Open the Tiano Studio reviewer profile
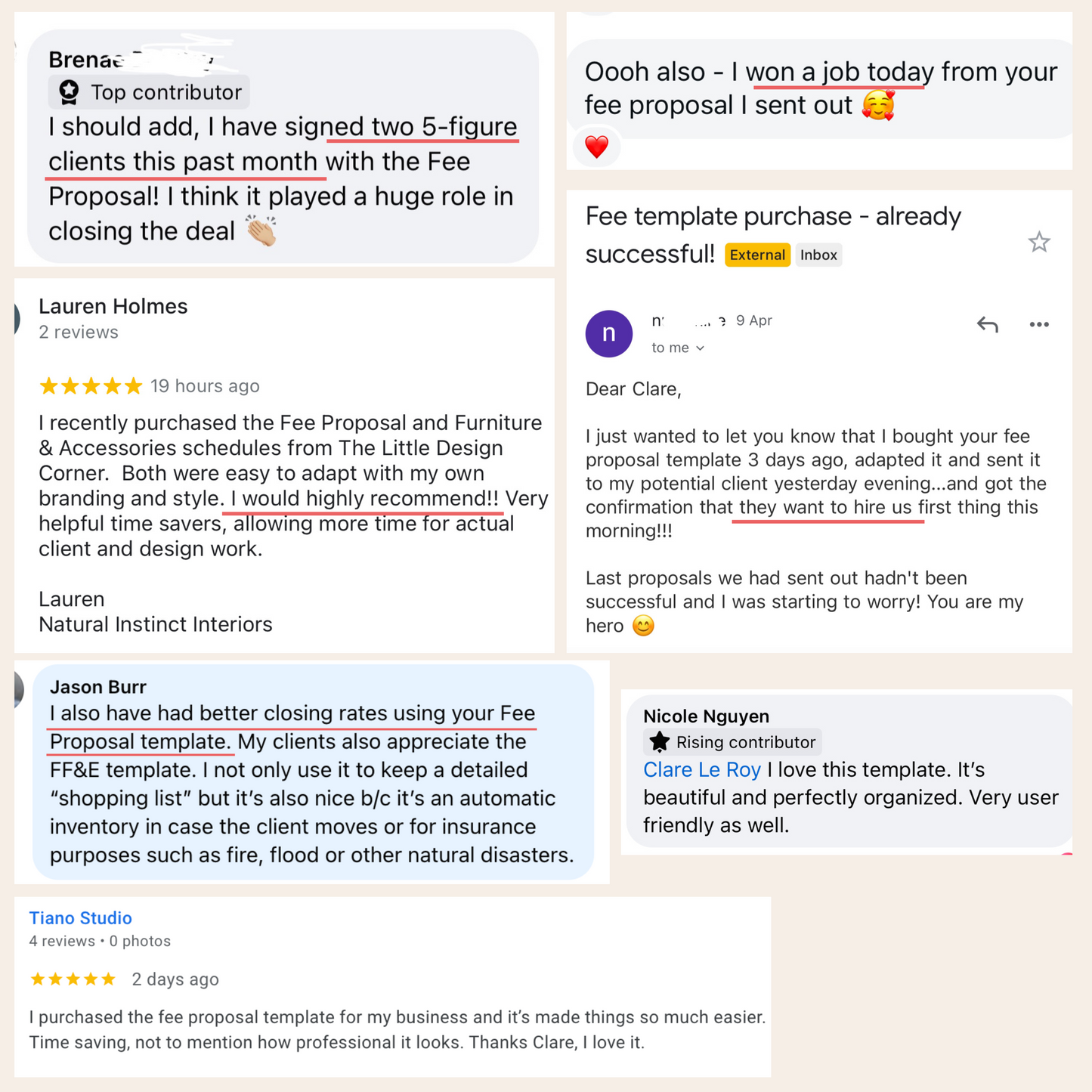This screenshot has width=1092, height=1092. [80, 918]
